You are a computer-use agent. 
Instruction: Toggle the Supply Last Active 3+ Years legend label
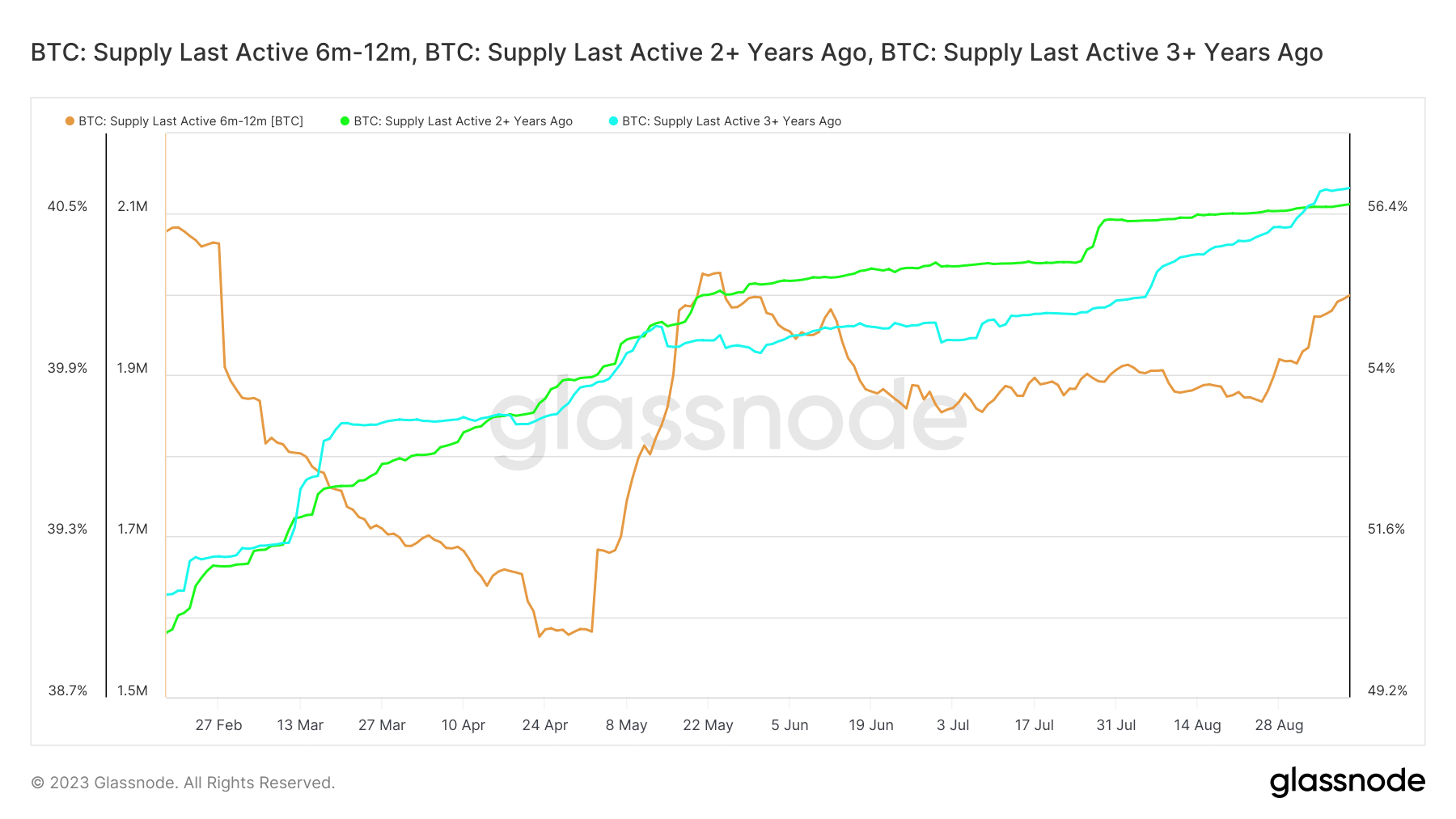[732, 121]
